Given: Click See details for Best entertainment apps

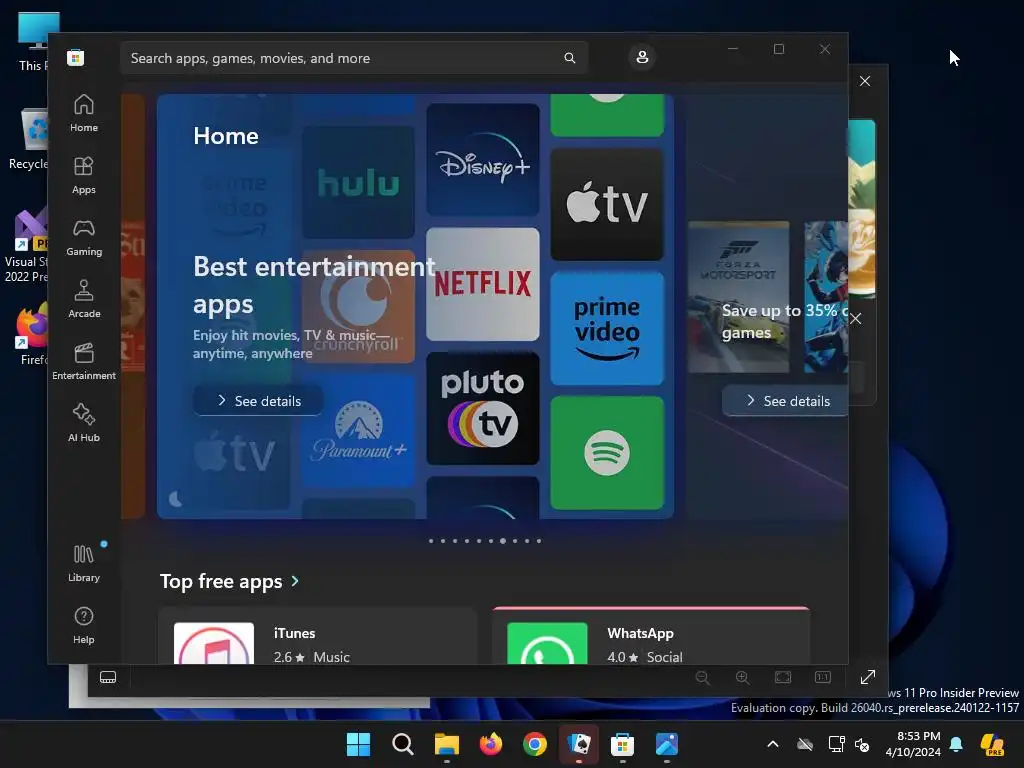Looking at the screenshot, I should [x=258, y=401].
